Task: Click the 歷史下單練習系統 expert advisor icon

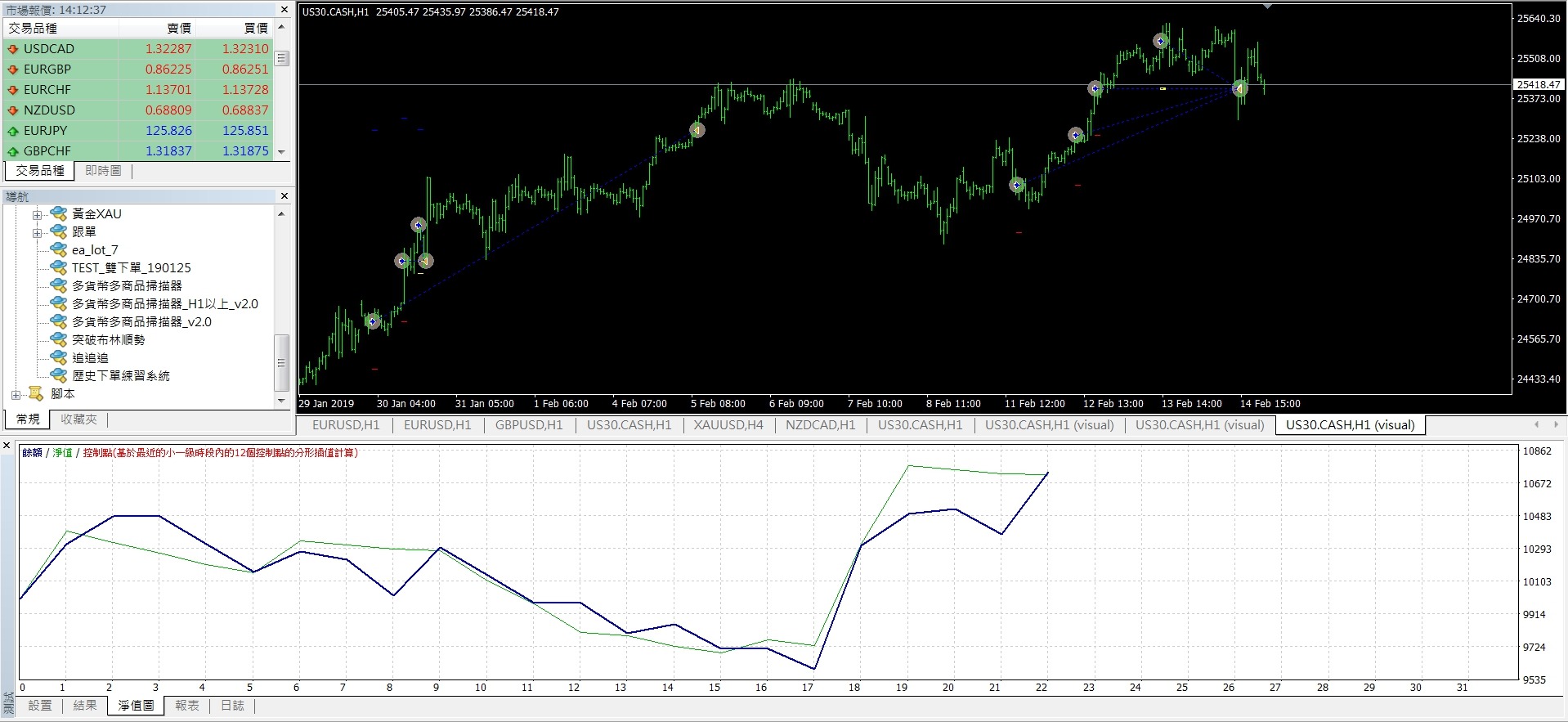Action: (x=58, y=375)
